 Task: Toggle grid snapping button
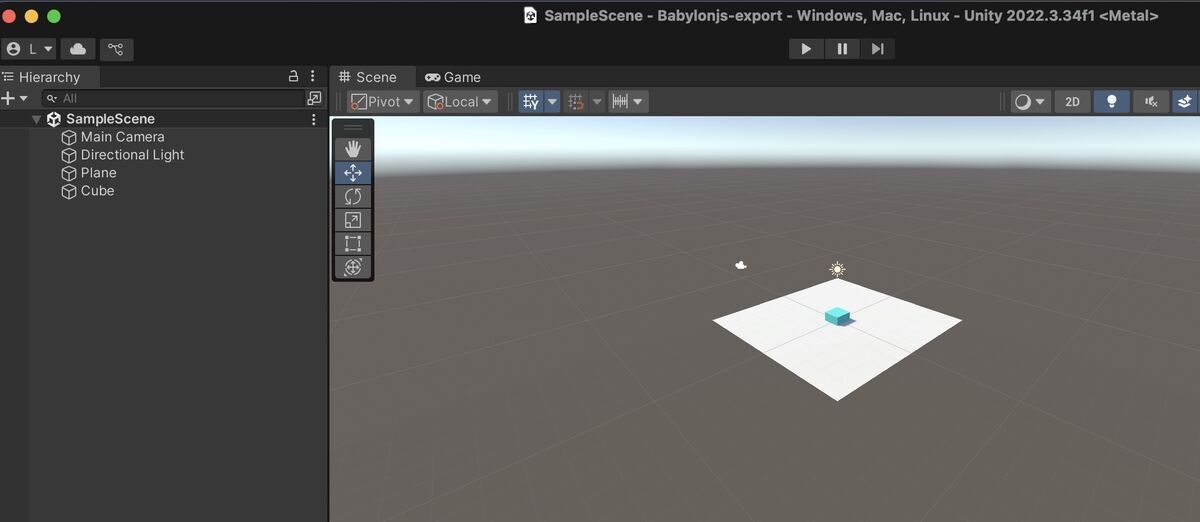click(576, 101)
